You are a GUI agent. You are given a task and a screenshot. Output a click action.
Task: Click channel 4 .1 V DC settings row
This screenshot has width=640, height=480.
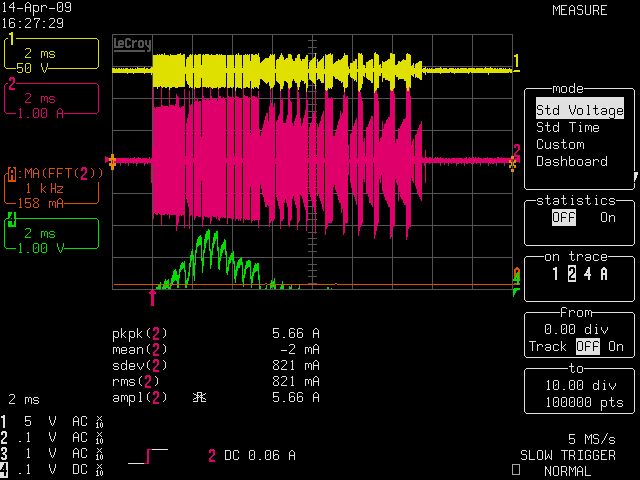52,469
